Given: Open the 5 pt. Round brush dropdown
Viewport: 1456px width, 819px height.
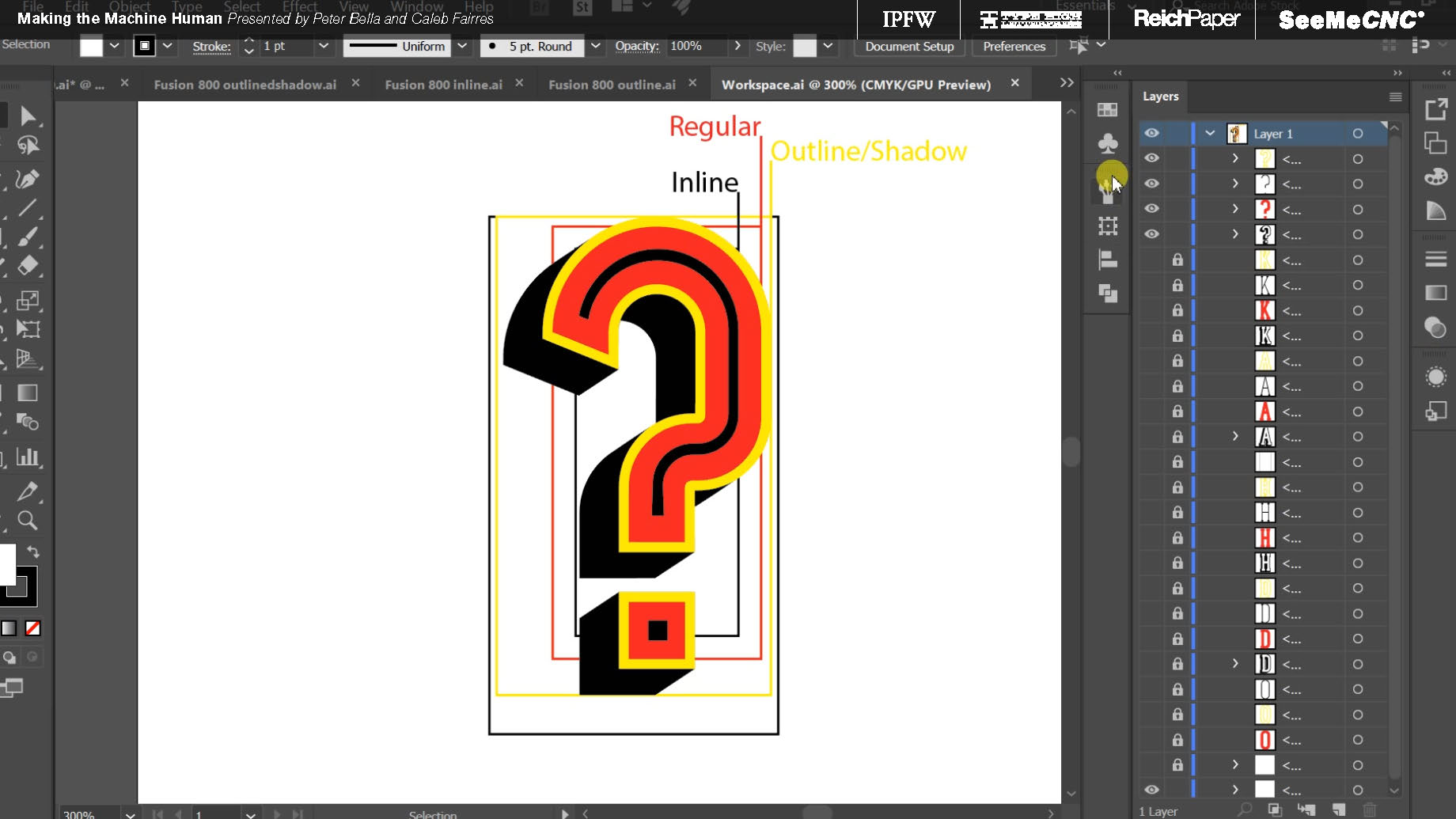Looking at the screenshot, I should (x=596, y=46).
